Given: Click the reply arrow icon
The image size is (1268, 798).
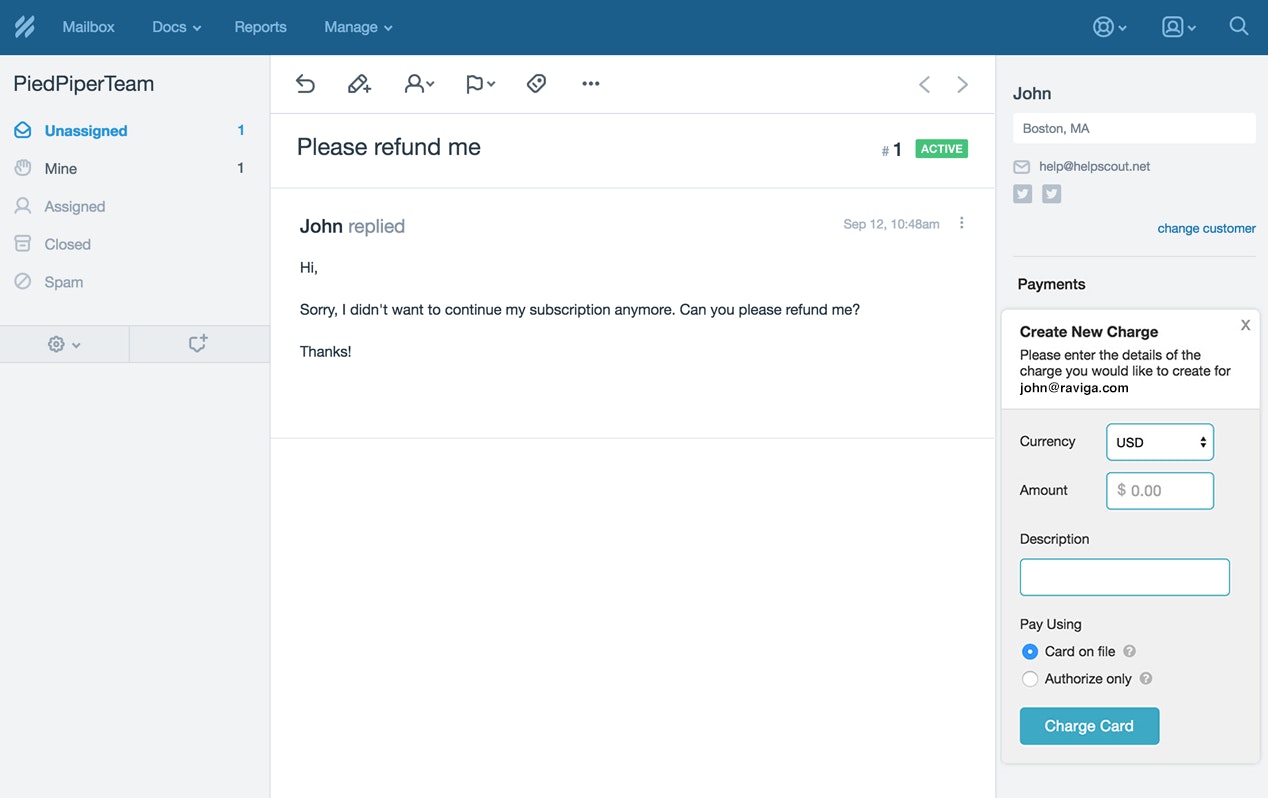Looking at the screenshot, I should click(x=306, y=84).
